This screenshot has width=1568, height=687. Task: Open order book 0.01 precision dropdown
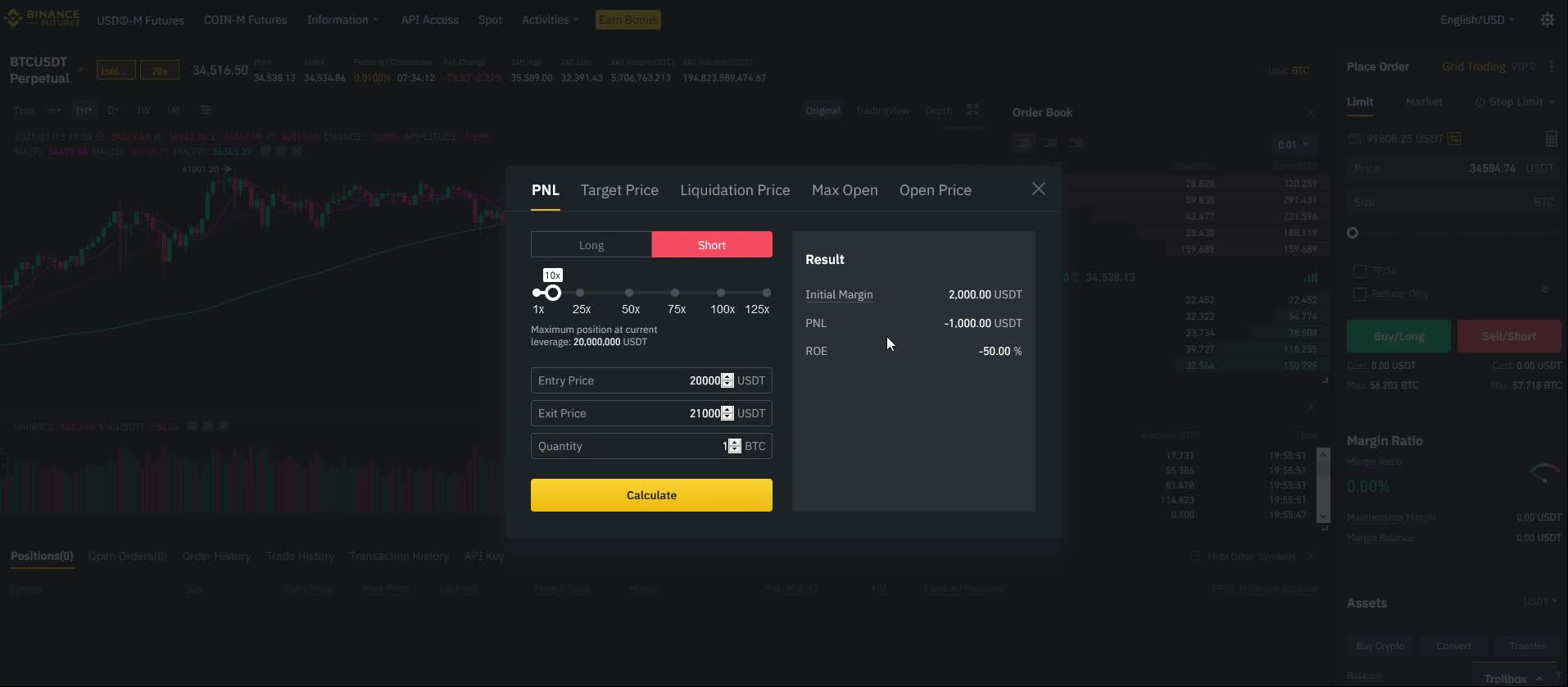(x=1294, y=144)
